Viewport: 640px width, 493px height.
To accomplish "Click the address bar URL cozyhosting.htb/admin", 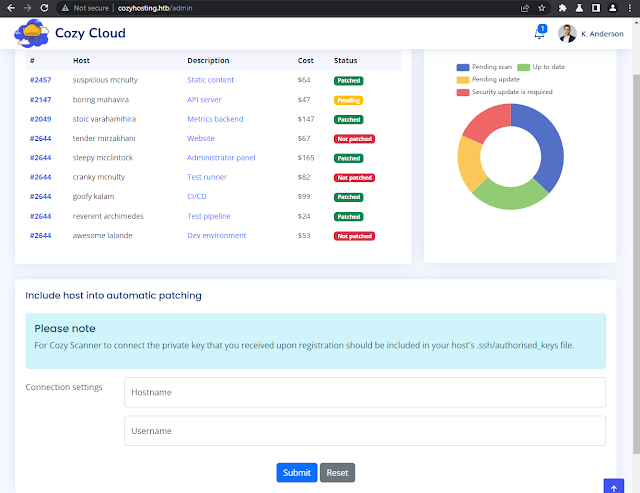I will 155,8.
